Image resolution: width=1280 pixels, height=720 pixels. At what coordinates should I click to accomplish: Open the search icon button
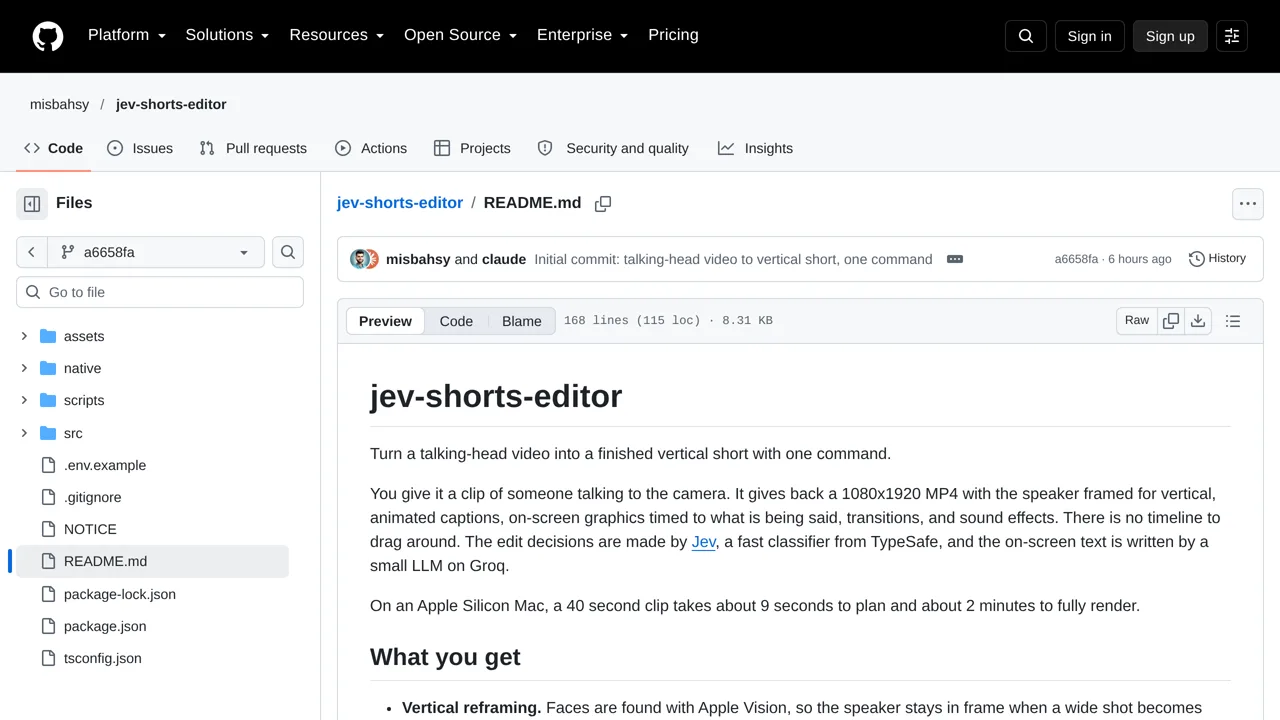1026,36
